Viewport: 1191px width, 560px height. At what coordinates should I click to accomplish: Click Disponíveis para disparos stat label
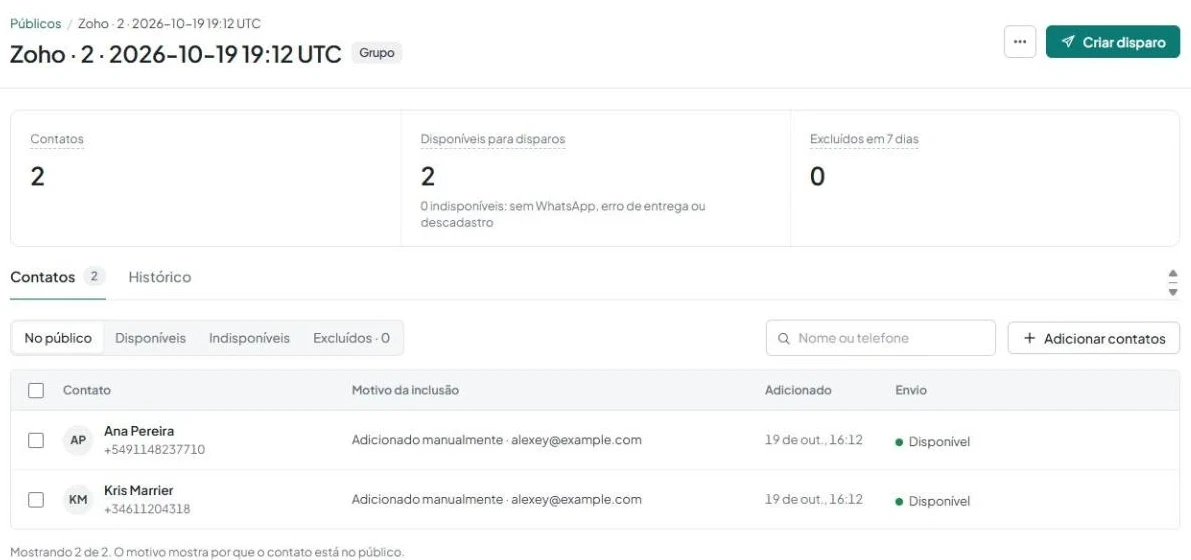[x=493, y=139]
